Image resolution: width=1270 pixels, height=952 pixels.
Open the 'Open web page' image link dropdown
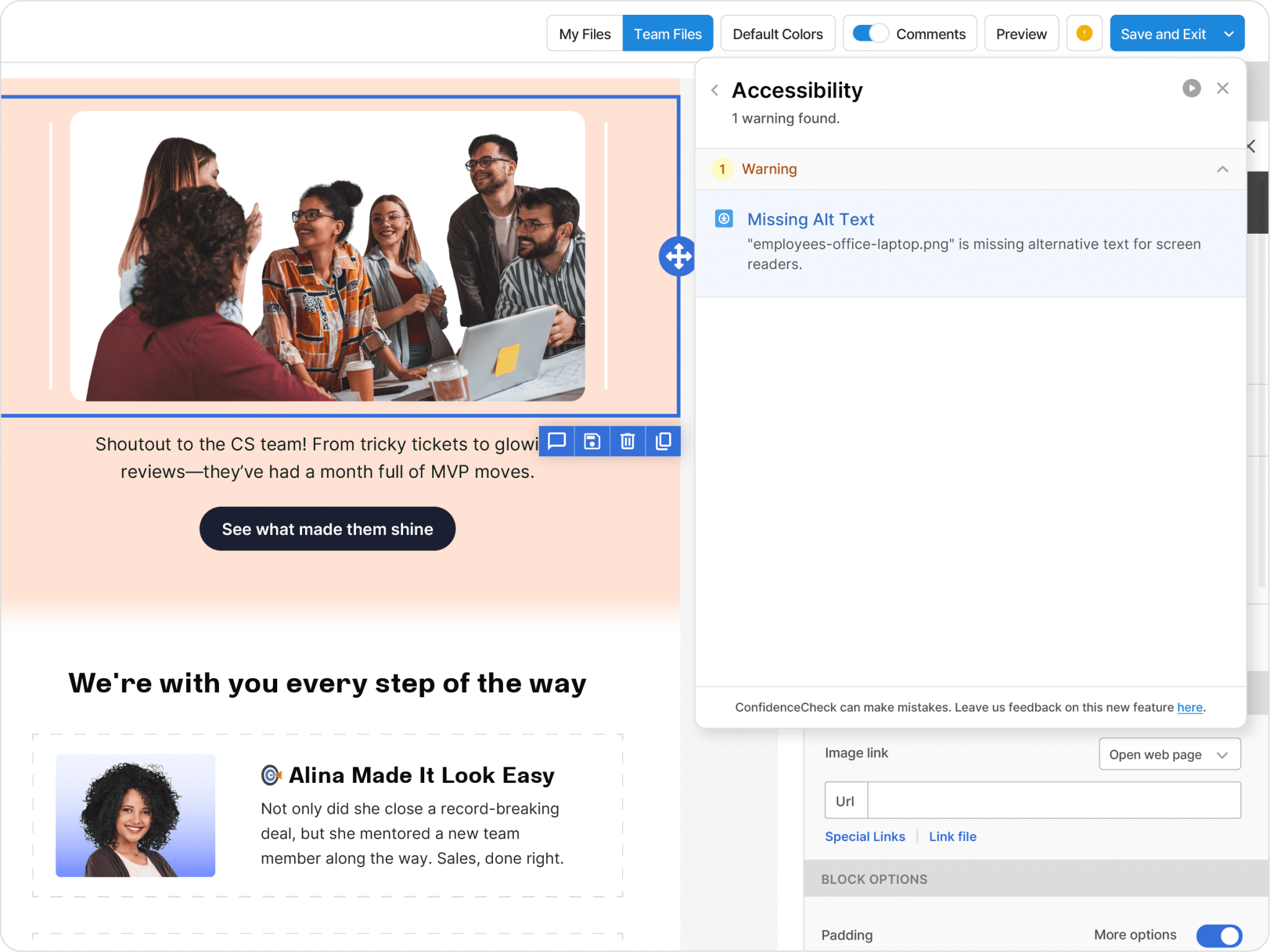click(1169, 754)
